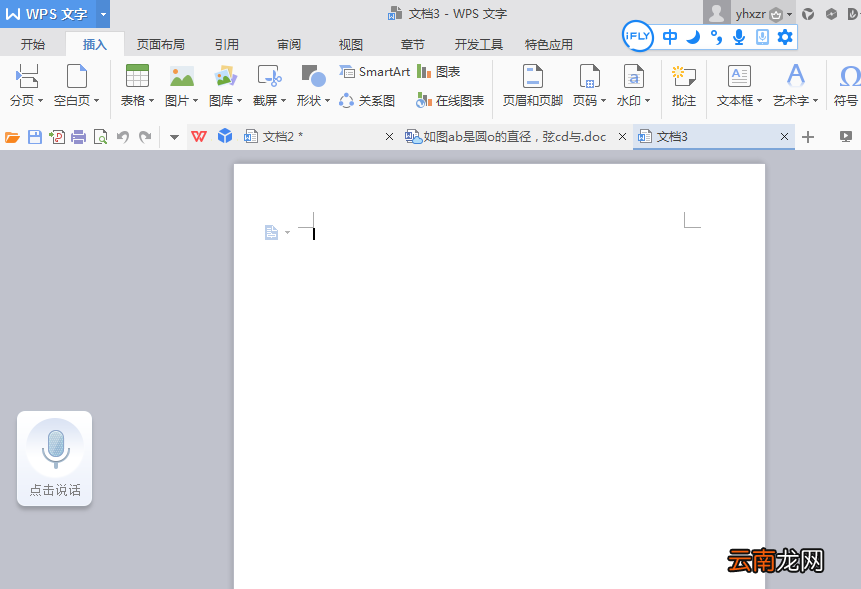Insert WordArt (艺术字)
This screenshot has height=589, width=861.
click(x=796, y=85)
